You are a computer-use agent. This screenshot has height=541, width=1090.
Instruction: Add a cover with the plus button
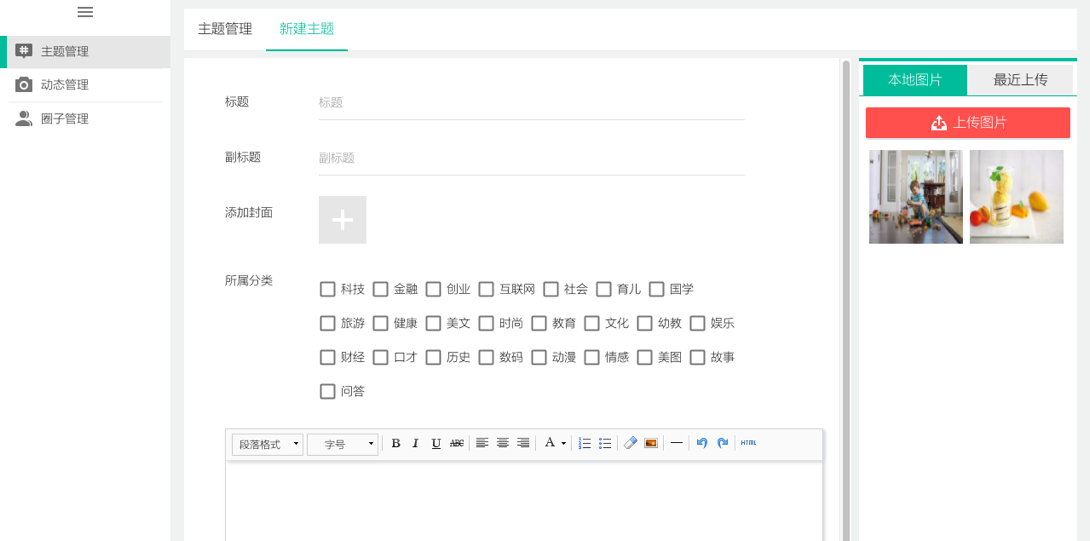point(343,220)
